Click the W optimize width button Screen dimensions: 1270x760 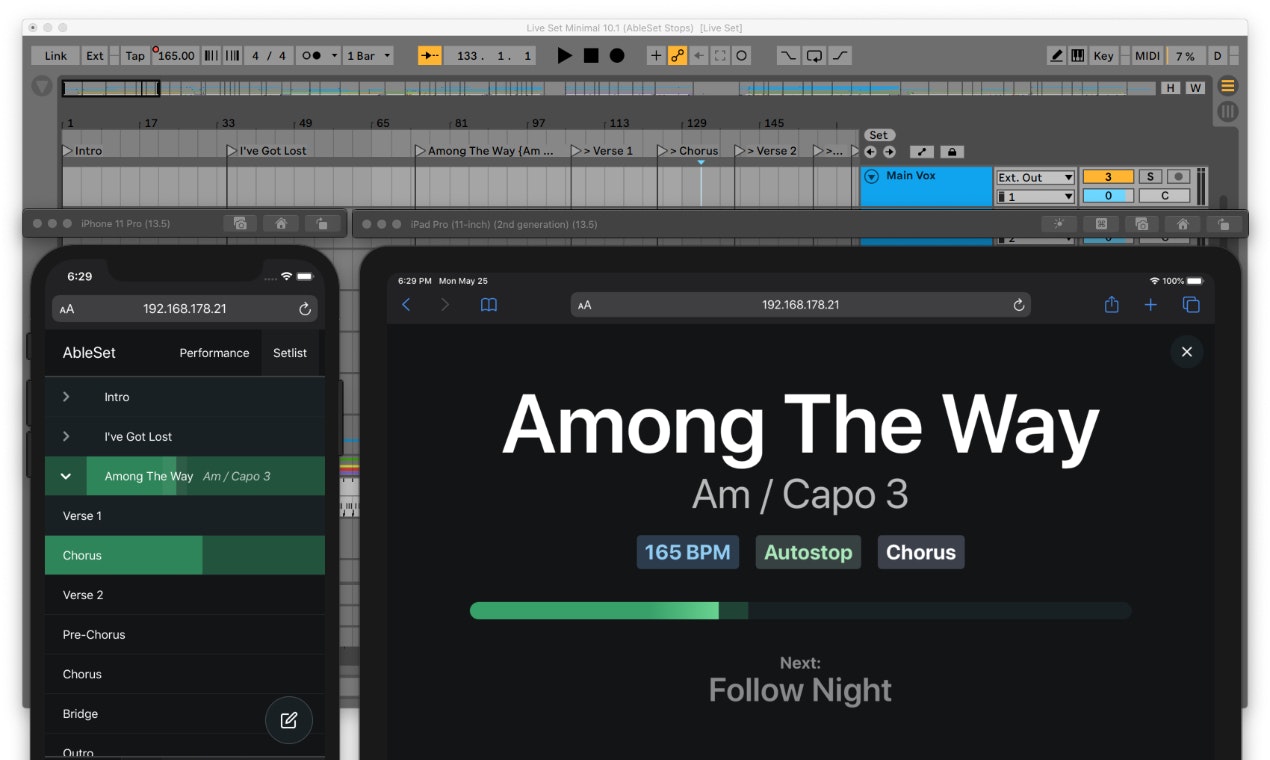pyautogui.click(x=1195, y=88)
